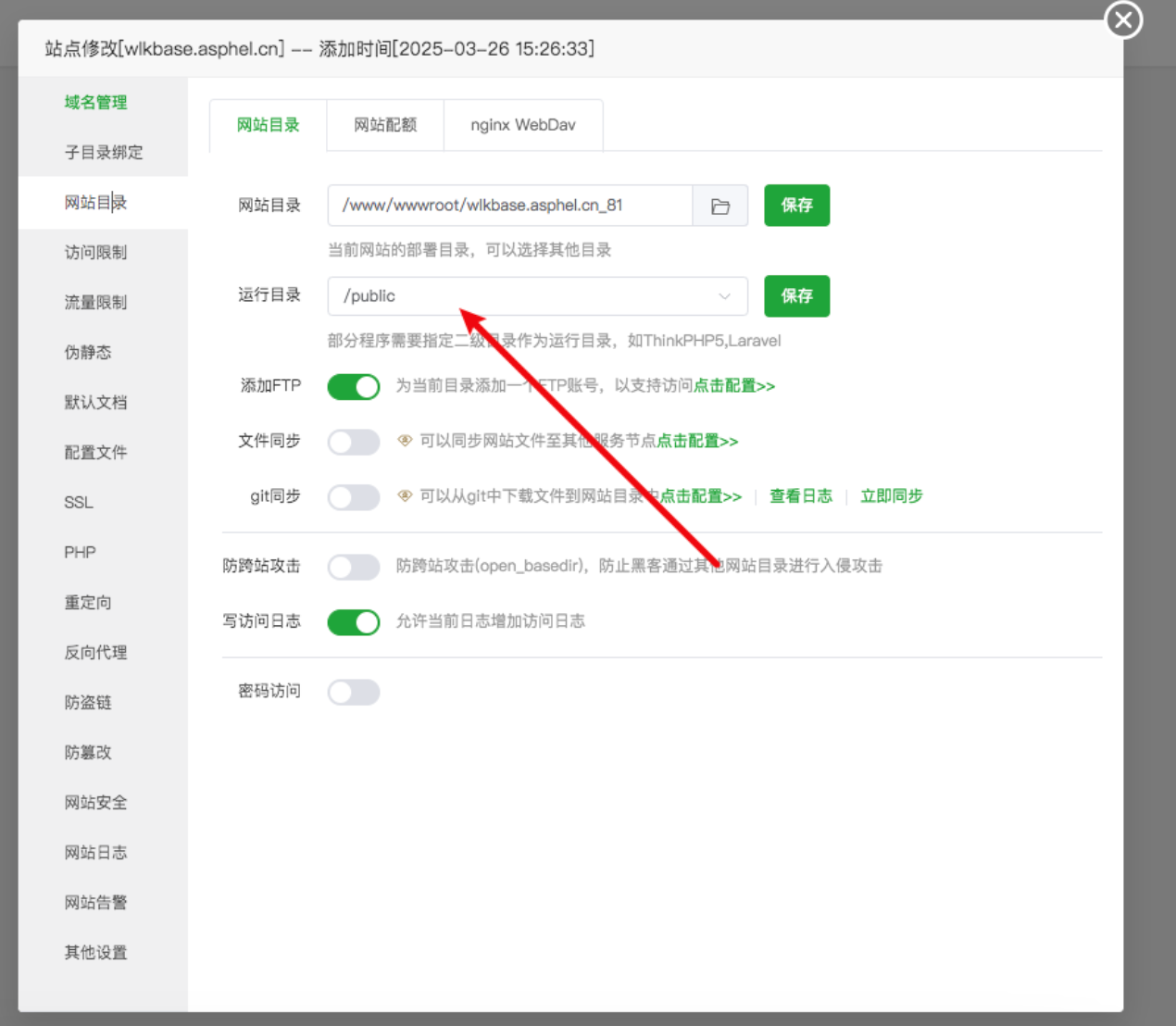This screenshot has width=1176, height=1026.
Task: Click the eye icon beside git同步 description
Action: pos(405,496)
